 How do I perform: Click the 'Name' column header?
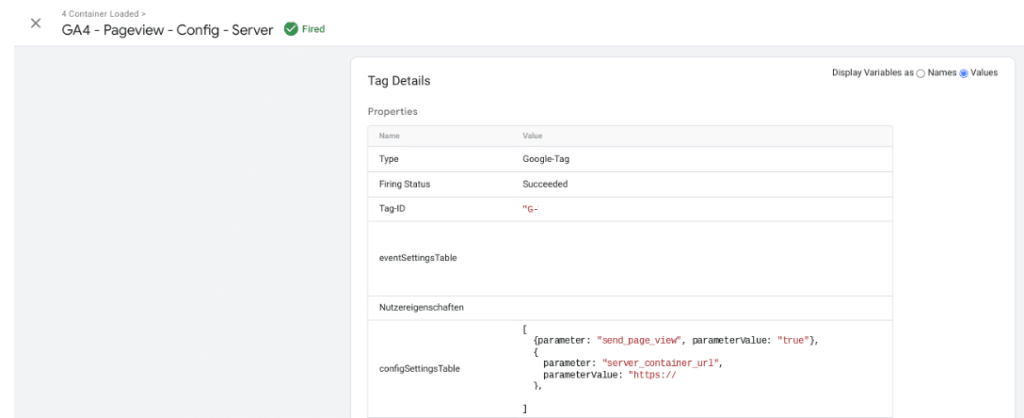point(389,136)
